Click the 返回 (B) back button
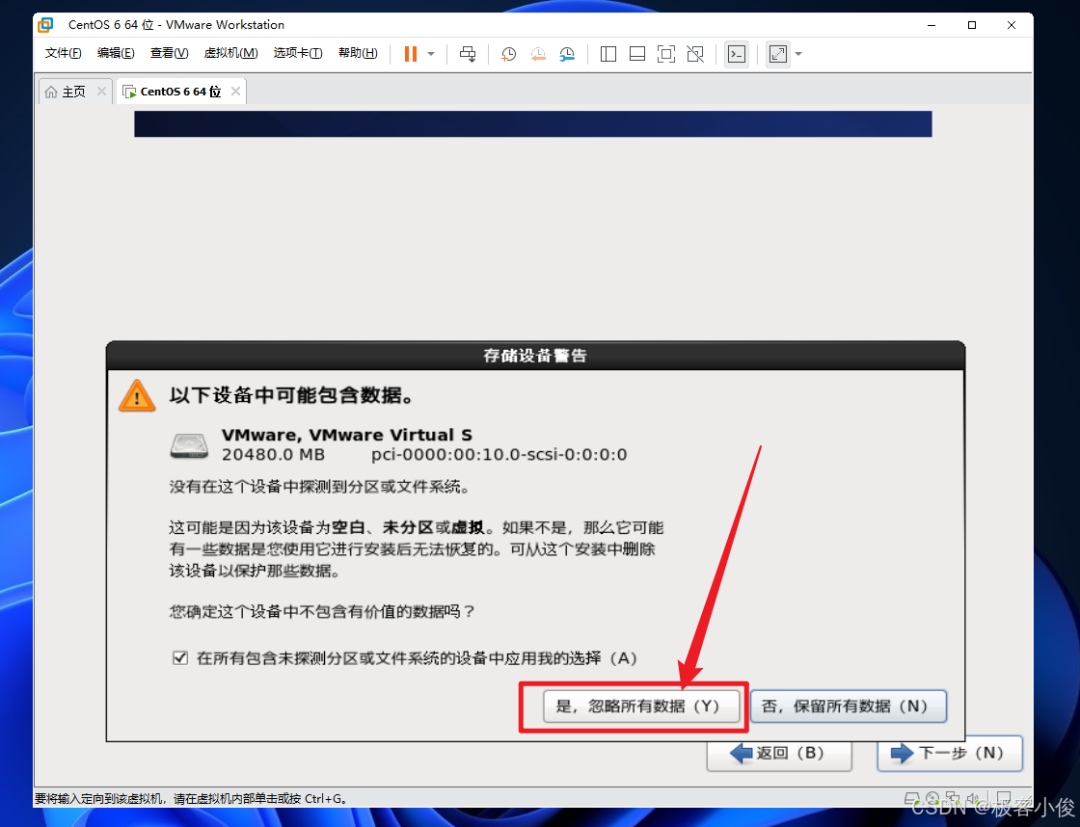Screen dimensions: 1080x827 tap(779, 754)
